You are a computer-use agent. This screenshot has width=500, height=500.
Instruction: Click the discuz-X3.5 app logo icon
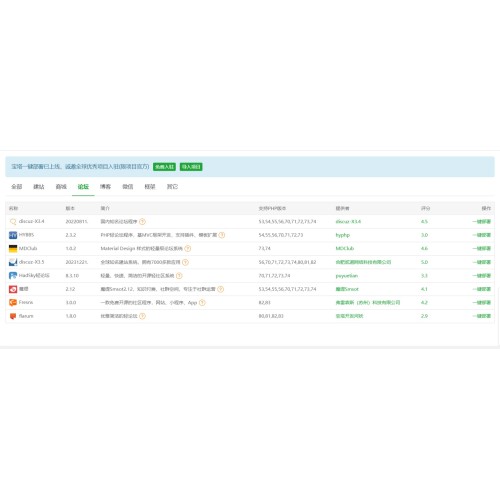13,262
